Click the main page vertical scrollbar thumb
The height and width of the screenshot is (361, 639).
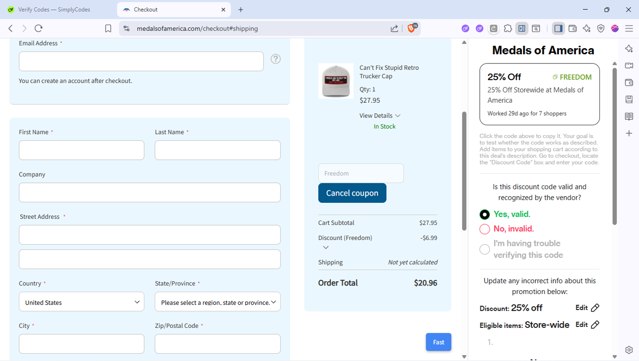coord(464,171)
